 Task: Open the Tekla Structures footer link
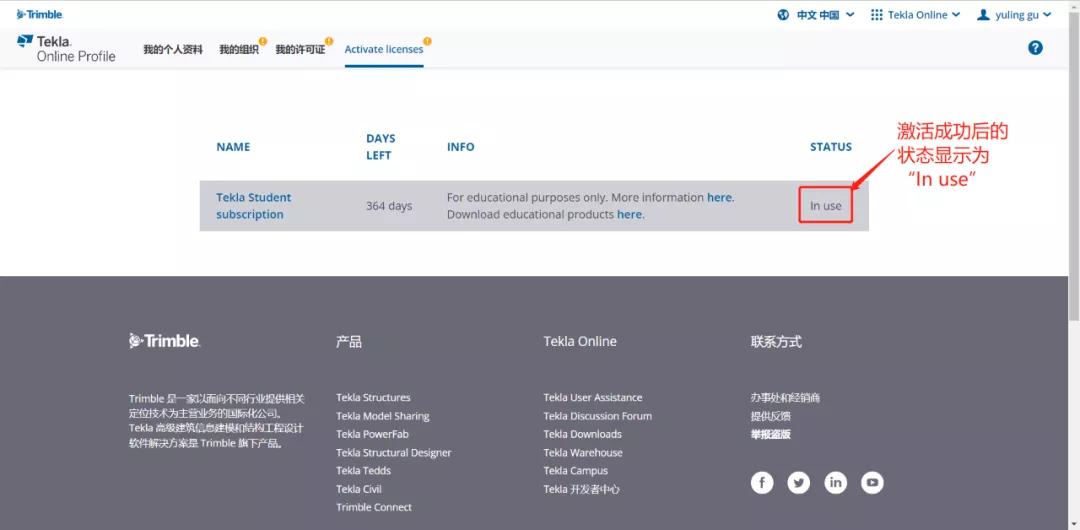tap(373, 398)
